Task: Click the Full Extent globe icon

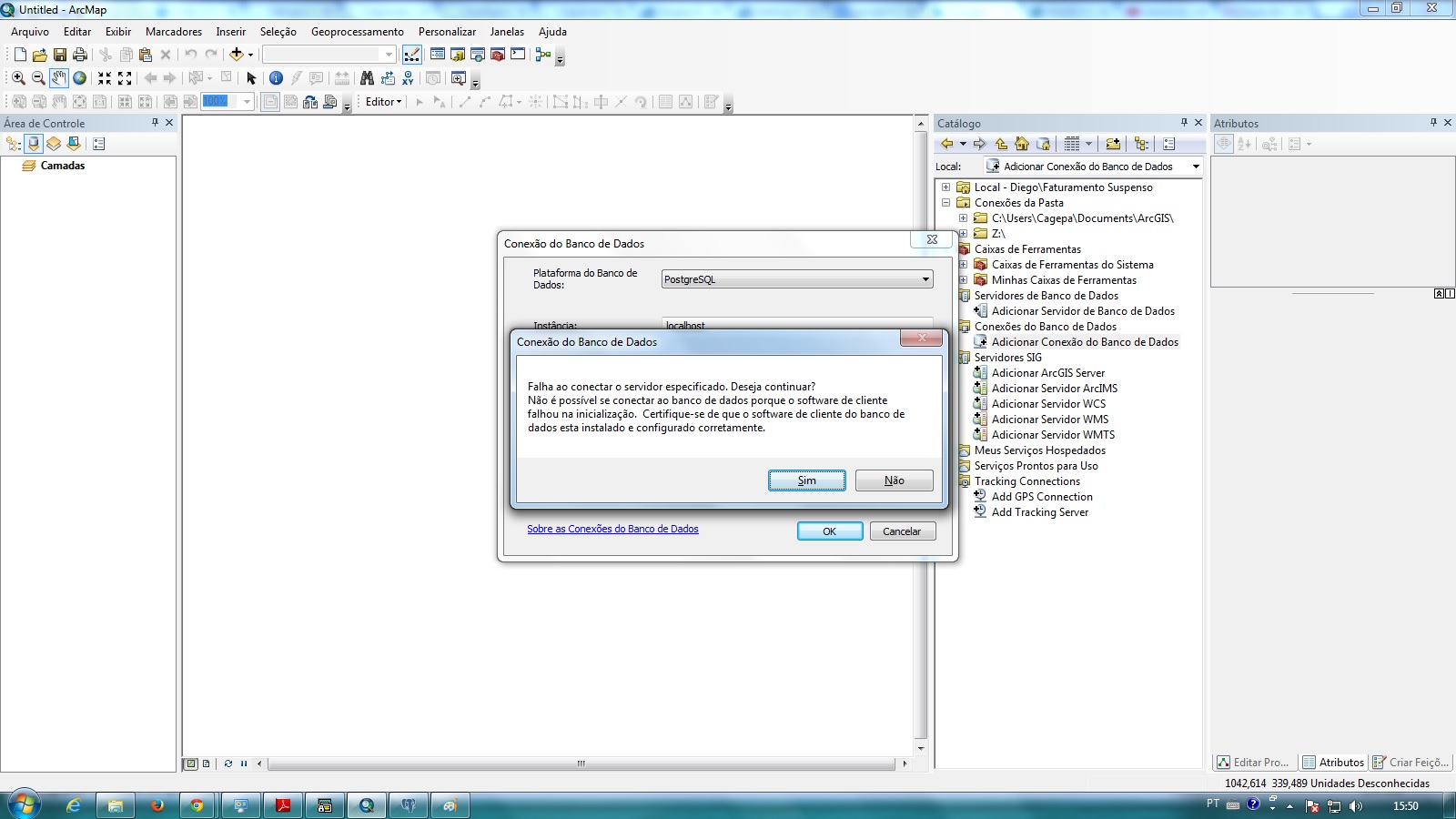Action: 79,78
